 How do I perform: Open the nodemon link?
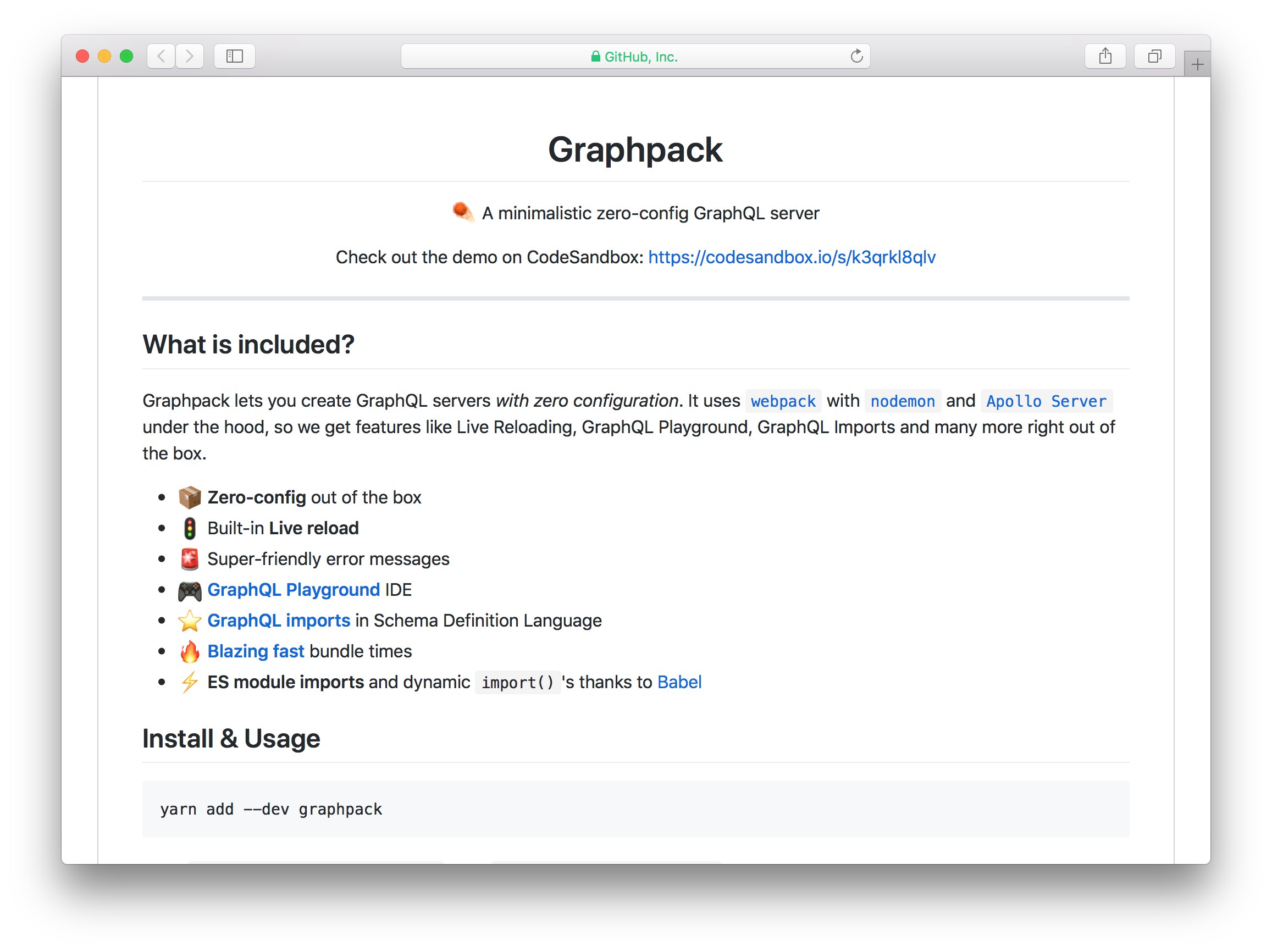[x=903, y=401]
